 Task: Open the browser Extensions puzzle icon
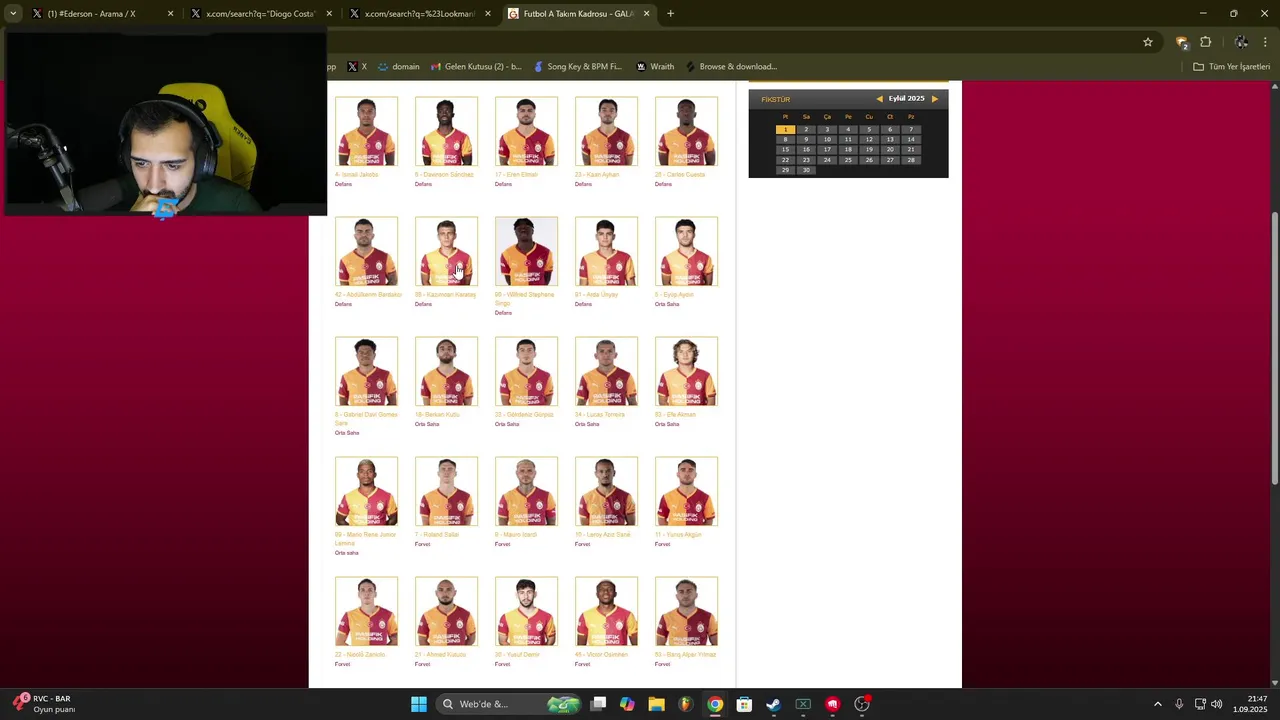click(x=1205, y=42)
